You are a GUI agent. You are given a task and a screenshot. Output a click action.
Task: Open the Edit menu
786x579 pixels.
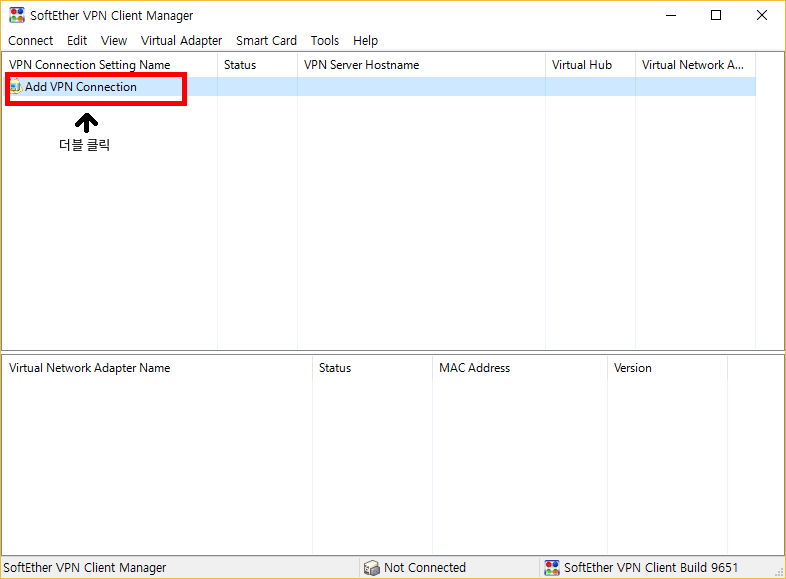tap(77, 41)
